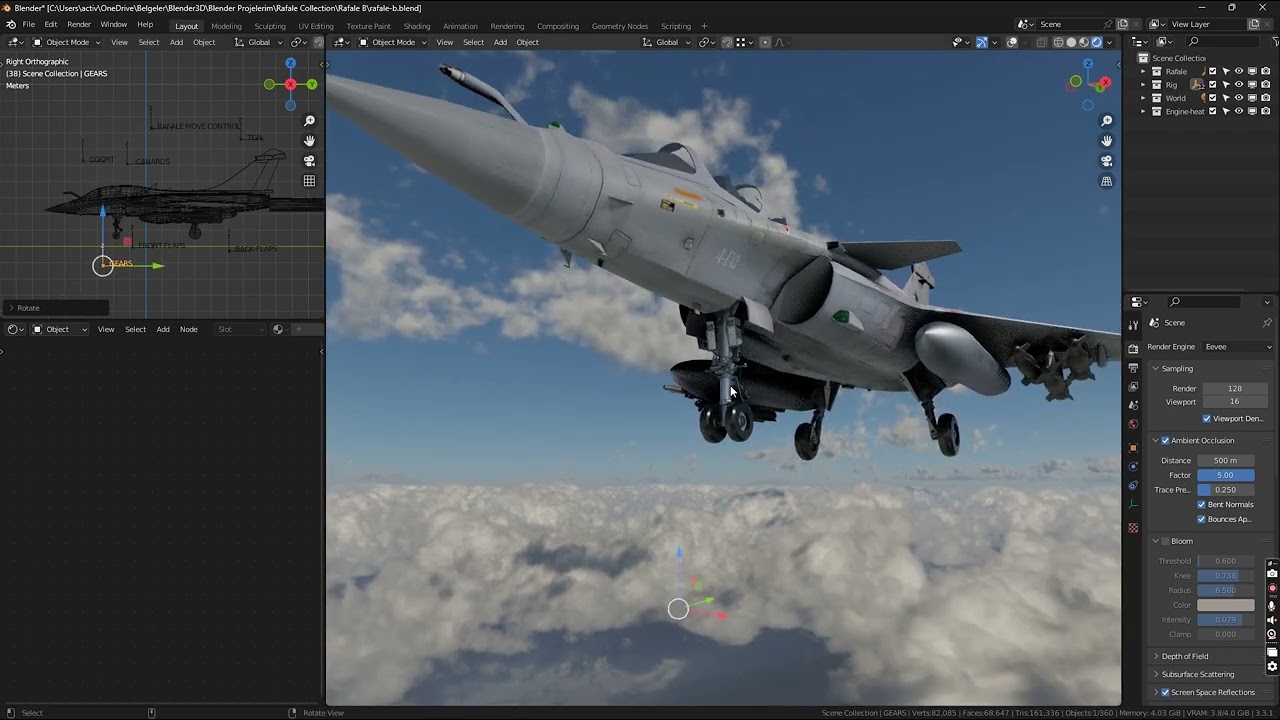Click the Blender logo icon in menu bar
Image resolution: width=1280 pixels, height=720 pixels.
pos(11,25)
